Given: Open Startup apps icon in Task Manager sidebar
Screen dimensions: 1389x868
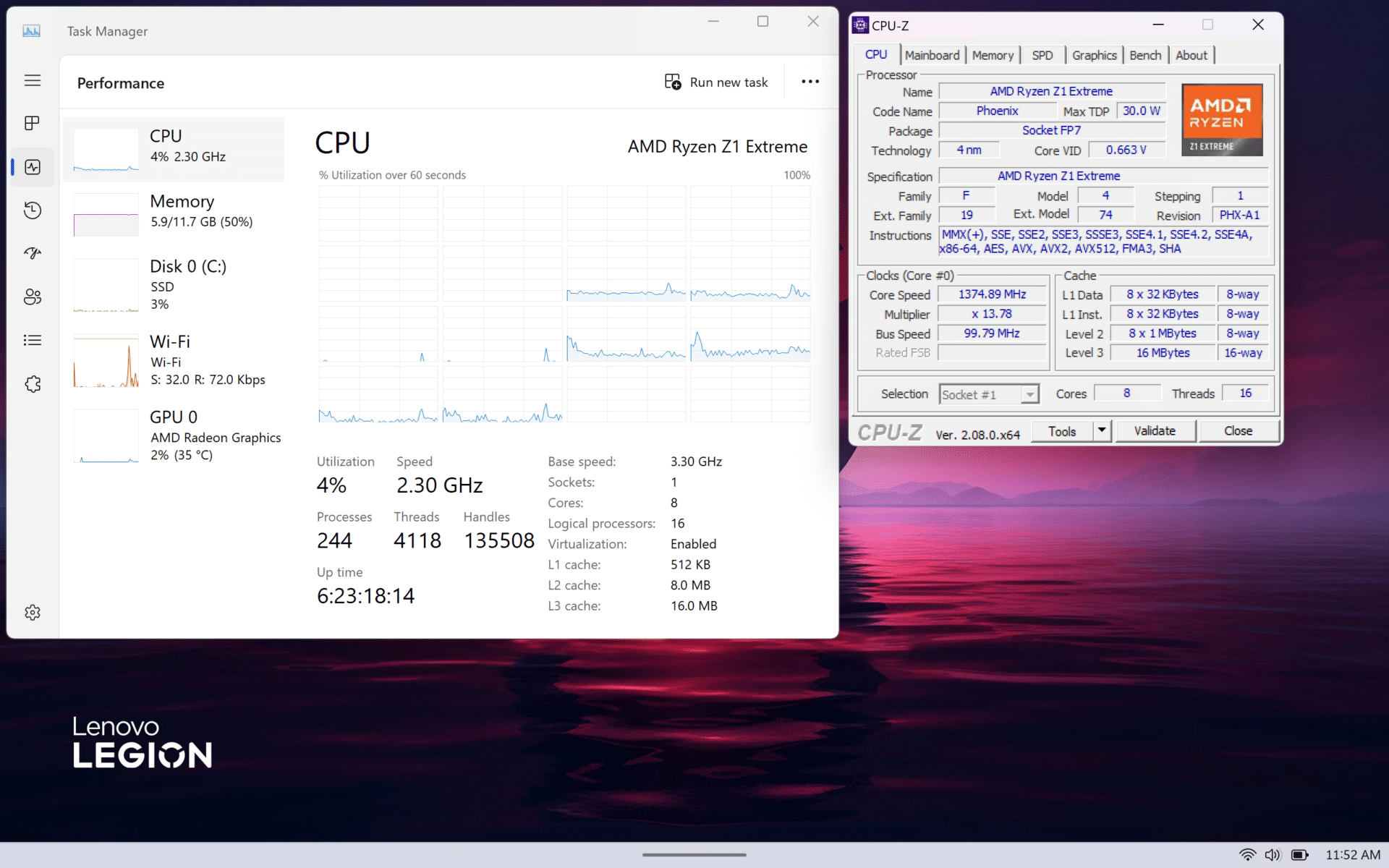Looking at the screenshot, I should pyautogui.click(x=33, y=253).
